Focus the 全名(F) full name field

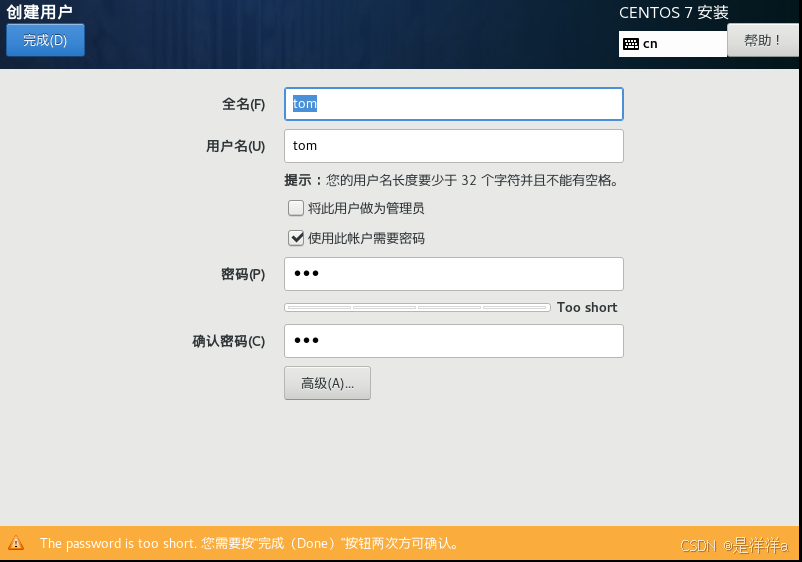pyautogui.click(x=454, y=104)
